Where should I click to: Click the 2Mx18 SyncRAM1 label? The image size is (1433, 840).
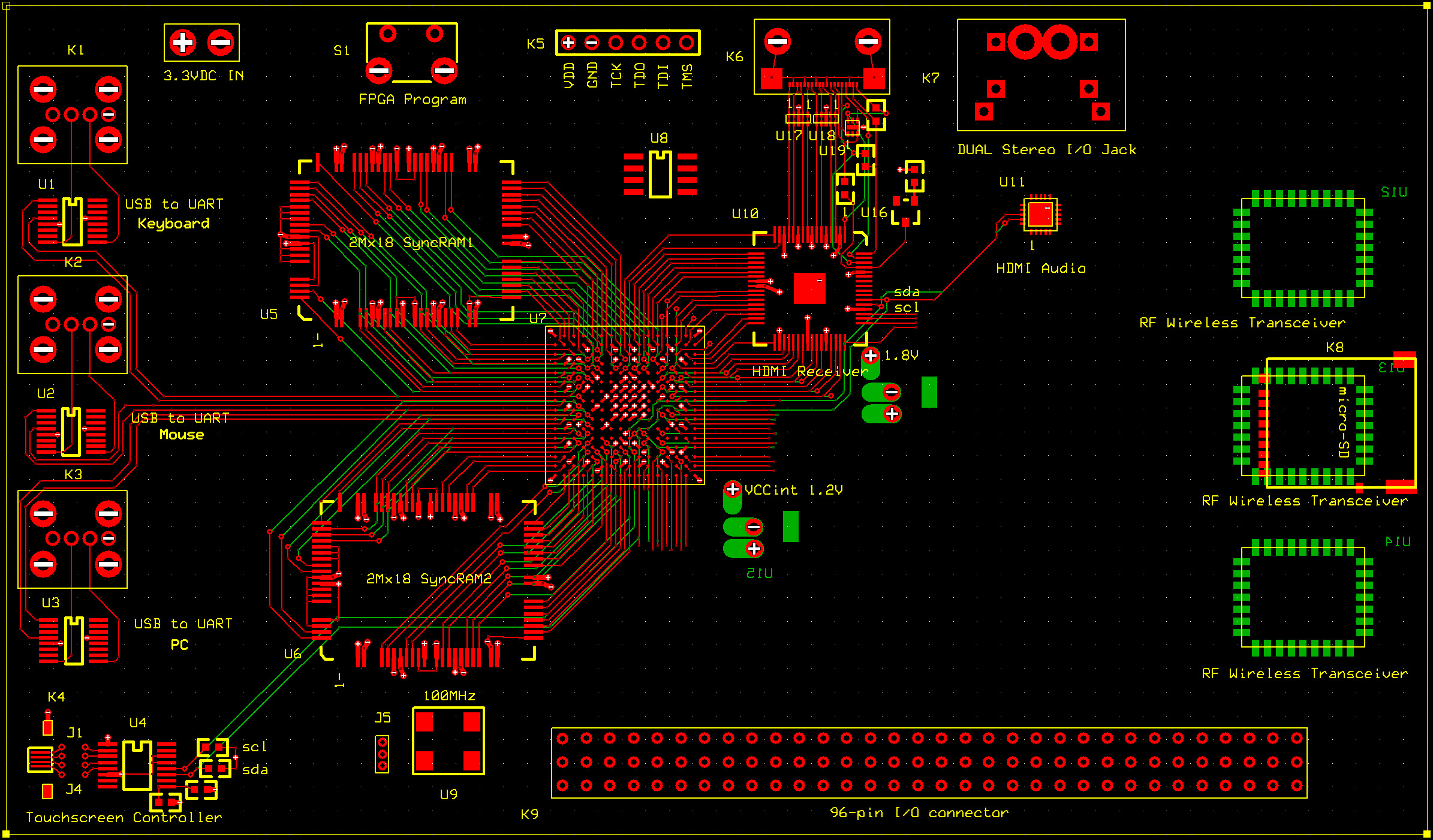tap(411, 242)
